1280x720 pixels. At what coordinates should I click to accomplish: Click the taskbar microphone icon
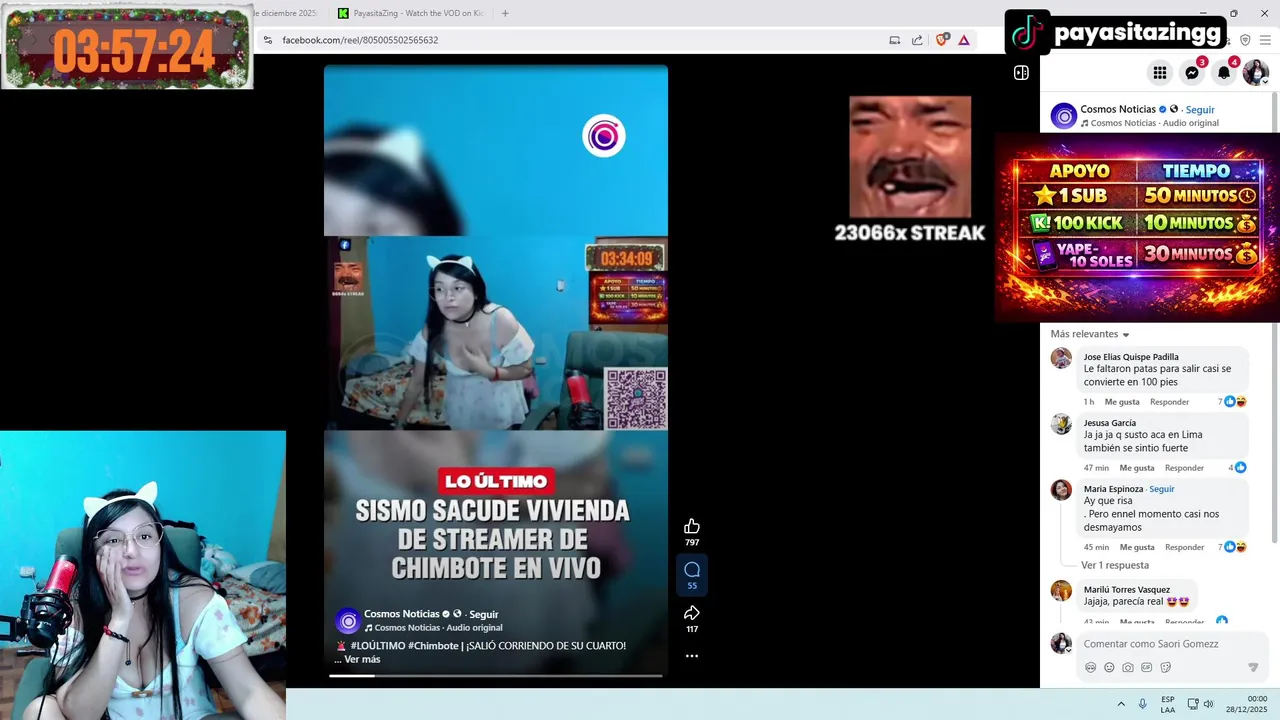[1143, 704]
